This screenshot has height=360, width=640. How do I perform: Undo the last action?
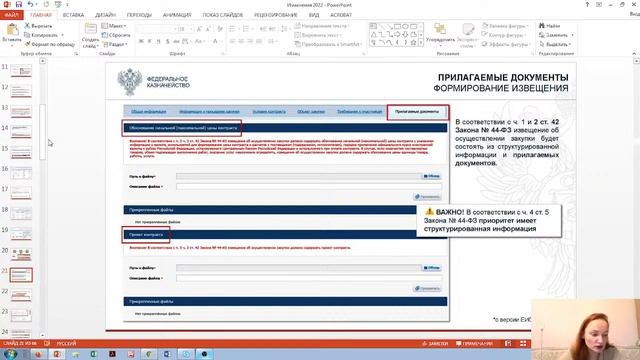tap(30, 4)
